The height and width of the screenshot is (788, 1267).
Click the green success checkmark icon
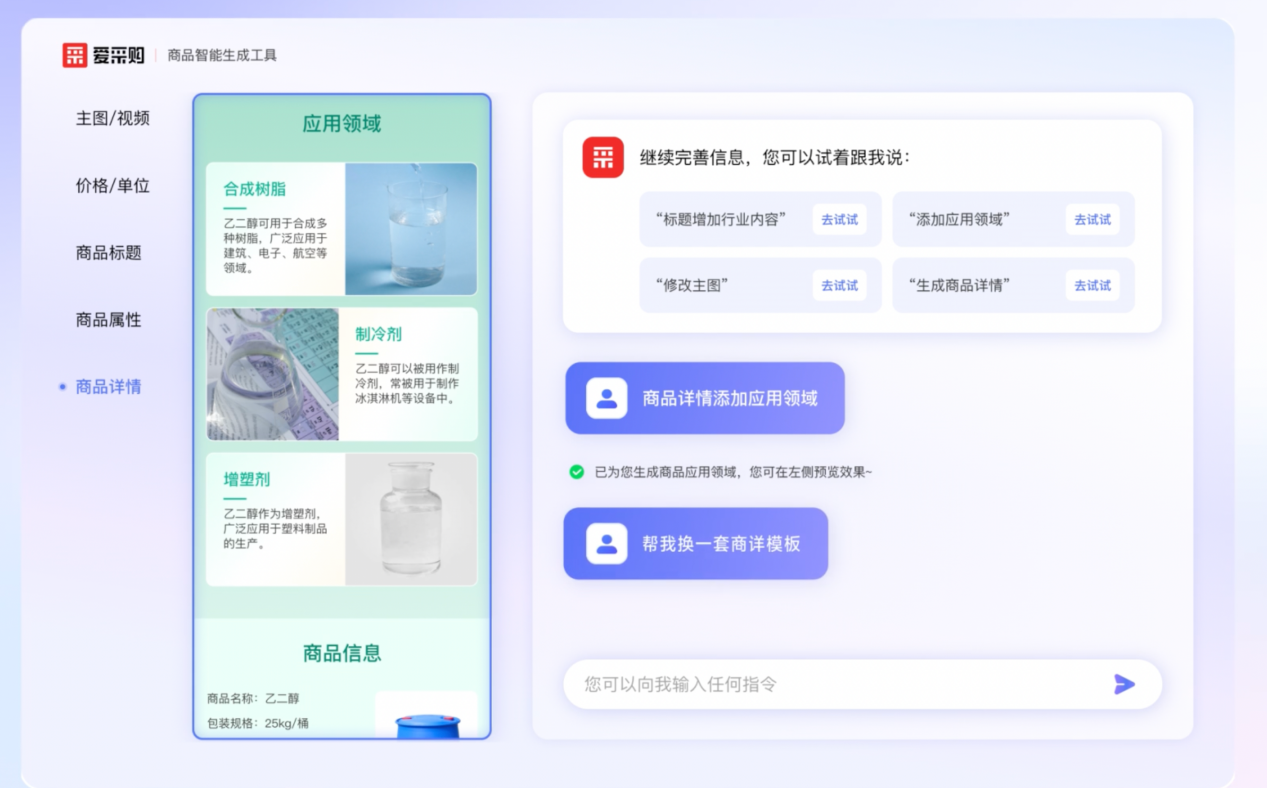pyautogui.click(x=577, y=472)
